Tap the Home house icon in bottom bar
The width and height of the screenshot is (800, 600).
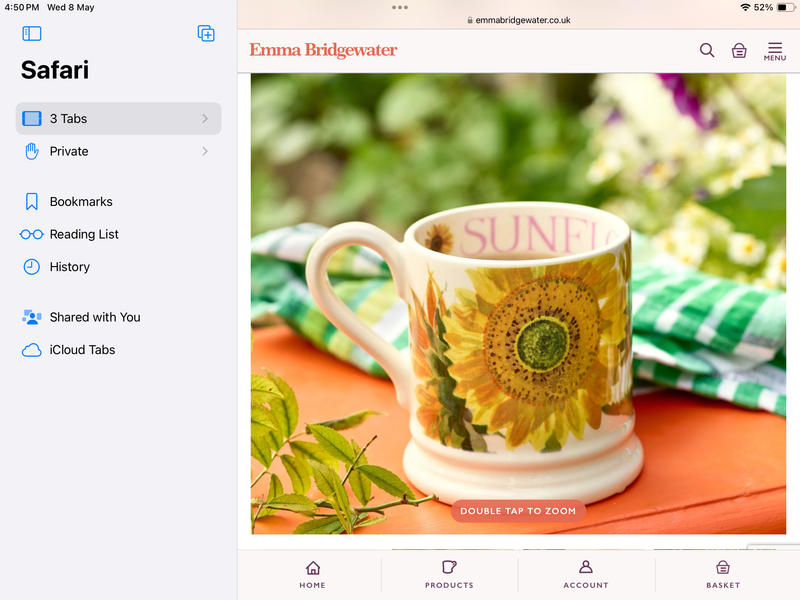(313, 567)
